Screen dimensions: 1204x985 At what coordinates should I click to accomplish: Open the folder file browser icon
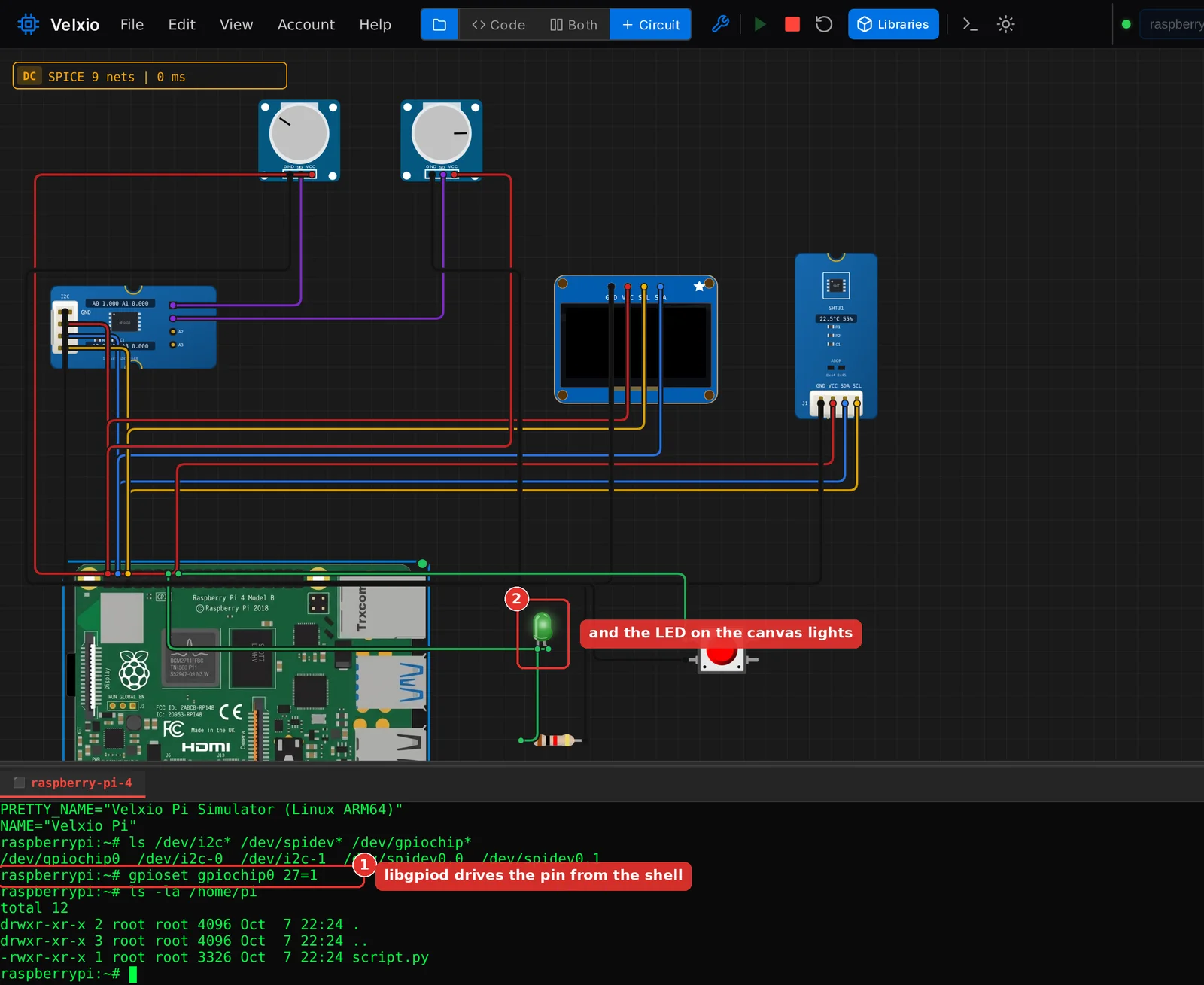(439, 25)
